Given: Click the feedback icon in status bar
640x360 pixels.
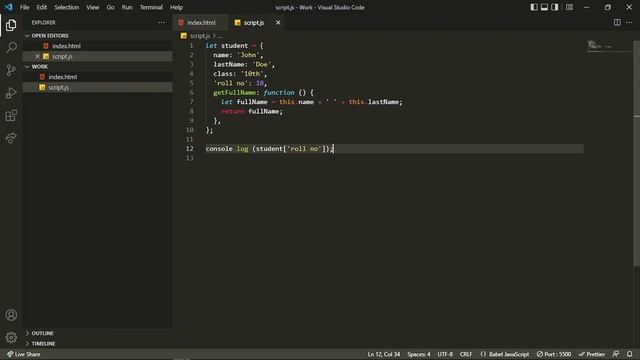Looking at the screenshot, I should pos(616,354).
